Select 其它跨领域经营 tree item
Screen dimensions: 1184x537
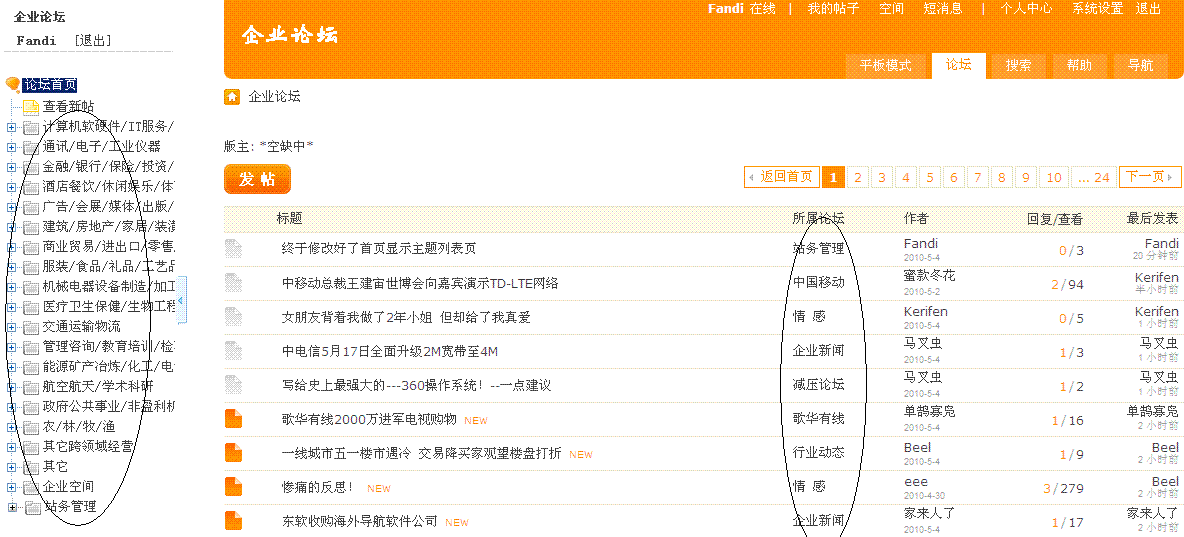coord(88,447)
